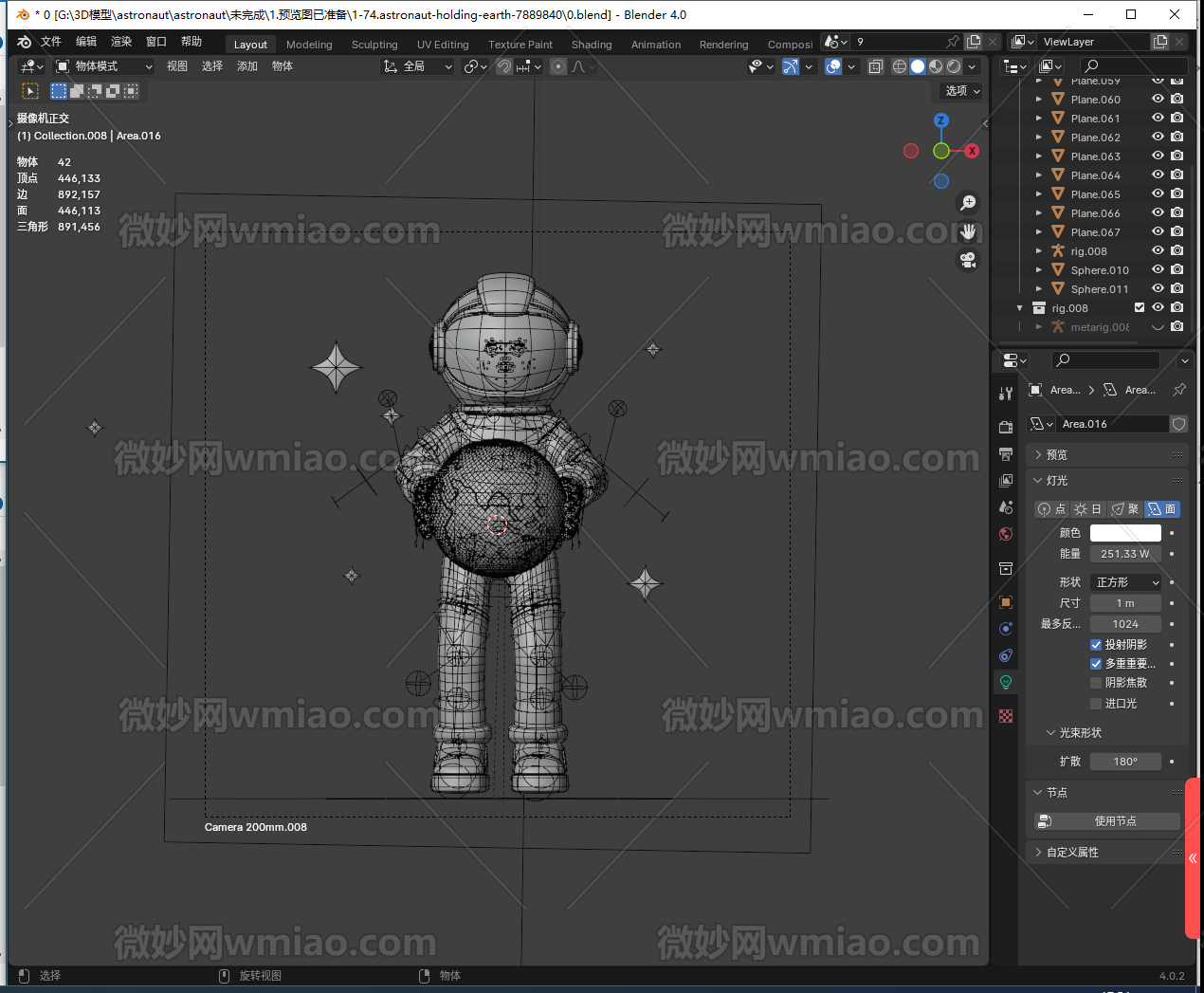1204x993 pixels.
Task: Click the use nodes (使用节点) button
Action: 1107,821
